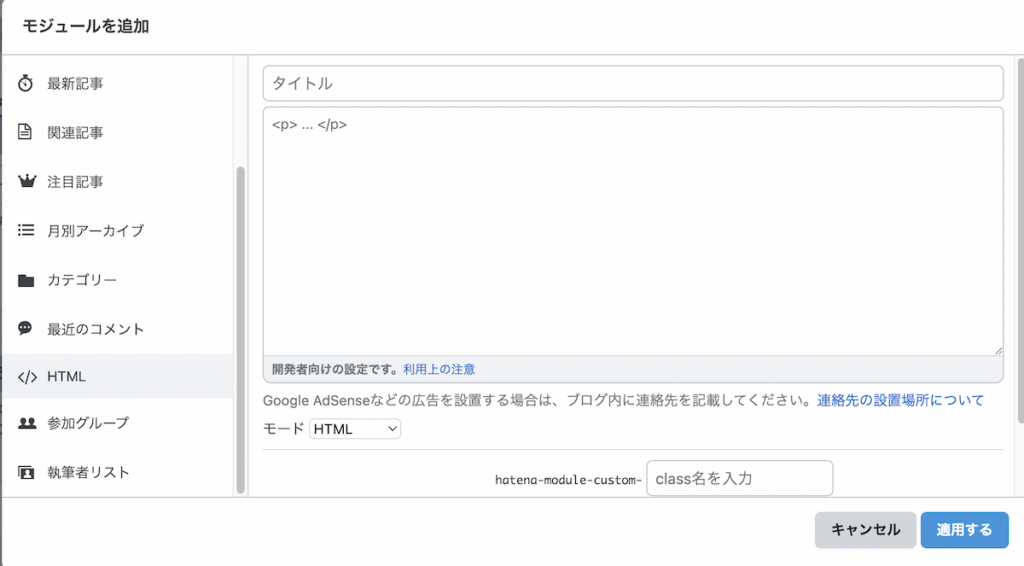The image size is (1024, 566).
Task: Click into the HTML code textarea
Action: (633, 232)
